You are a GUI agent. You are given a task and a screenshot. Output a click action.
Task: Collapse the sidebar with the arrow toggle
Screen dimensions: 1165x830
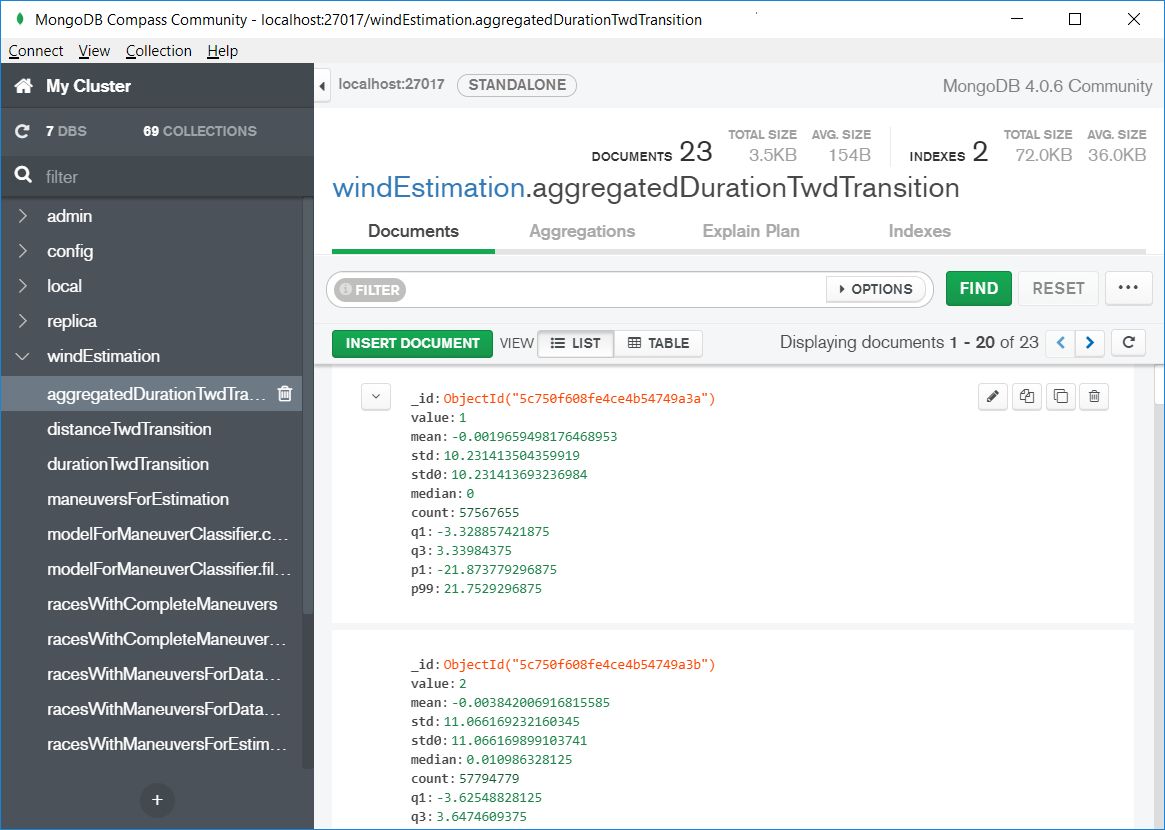[322, 86]
